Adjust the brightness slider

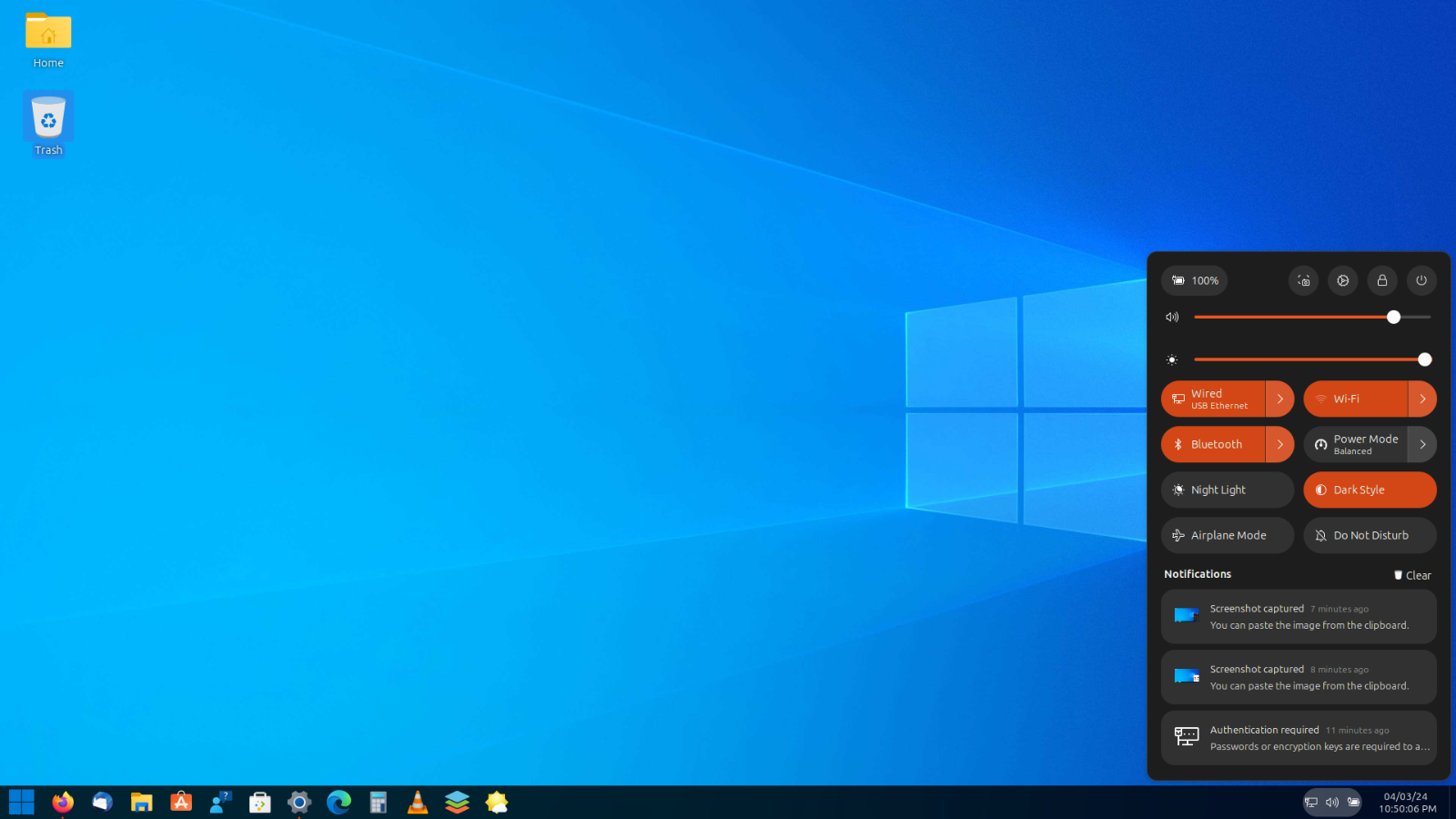click(1312, 359)
